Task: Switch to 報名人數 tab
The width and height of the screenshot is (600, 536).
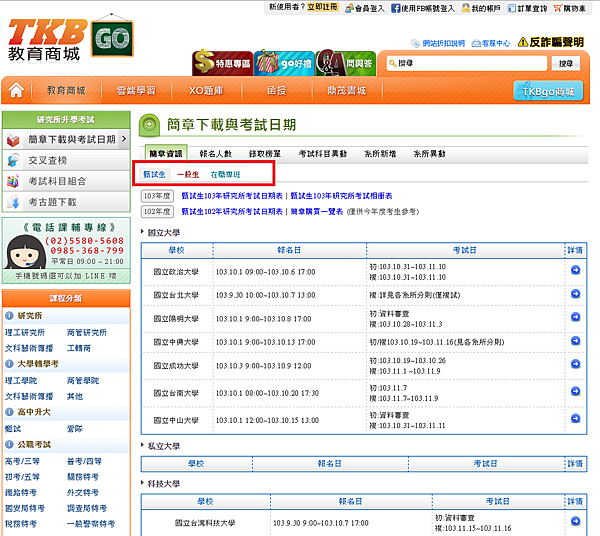Action: point(216,154)
